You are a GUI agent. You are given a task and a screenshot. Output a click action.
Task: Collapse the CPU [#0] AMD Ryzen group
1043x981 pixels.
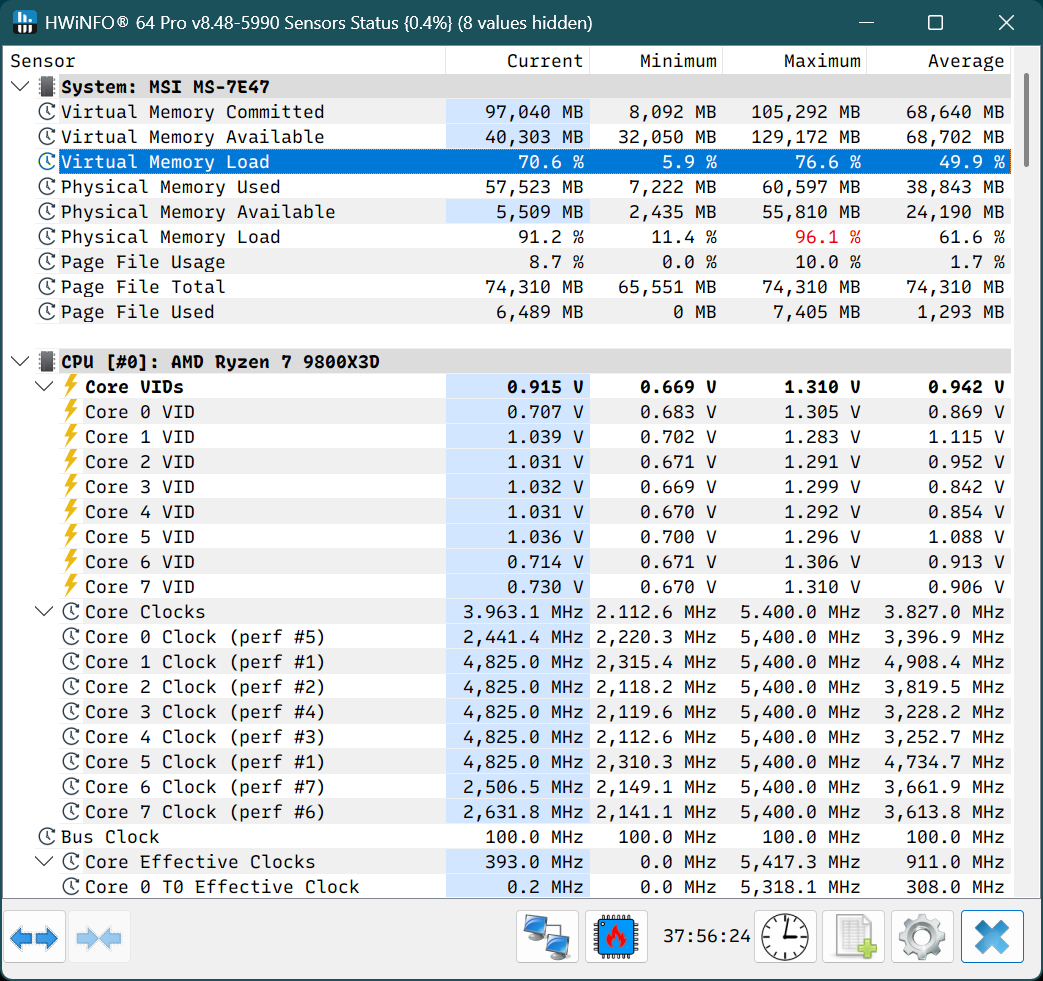(x=21, y=362)
